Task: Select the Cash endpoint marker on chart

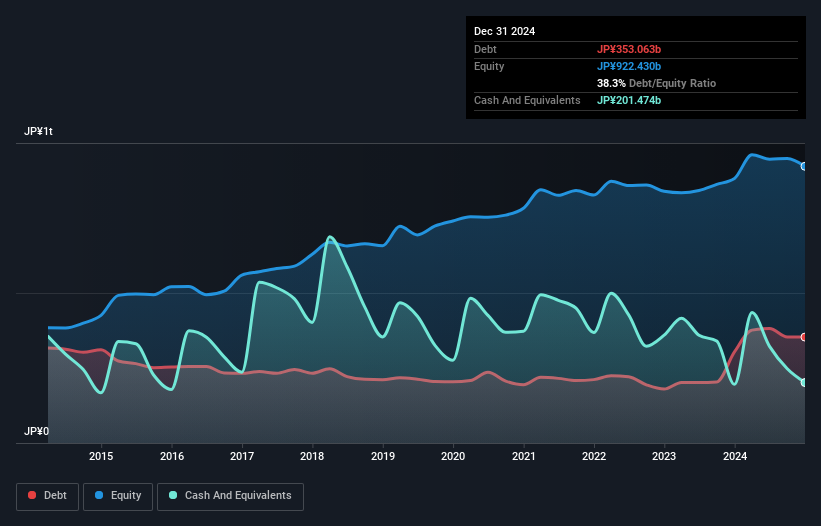Action: (x=804, y=383)
